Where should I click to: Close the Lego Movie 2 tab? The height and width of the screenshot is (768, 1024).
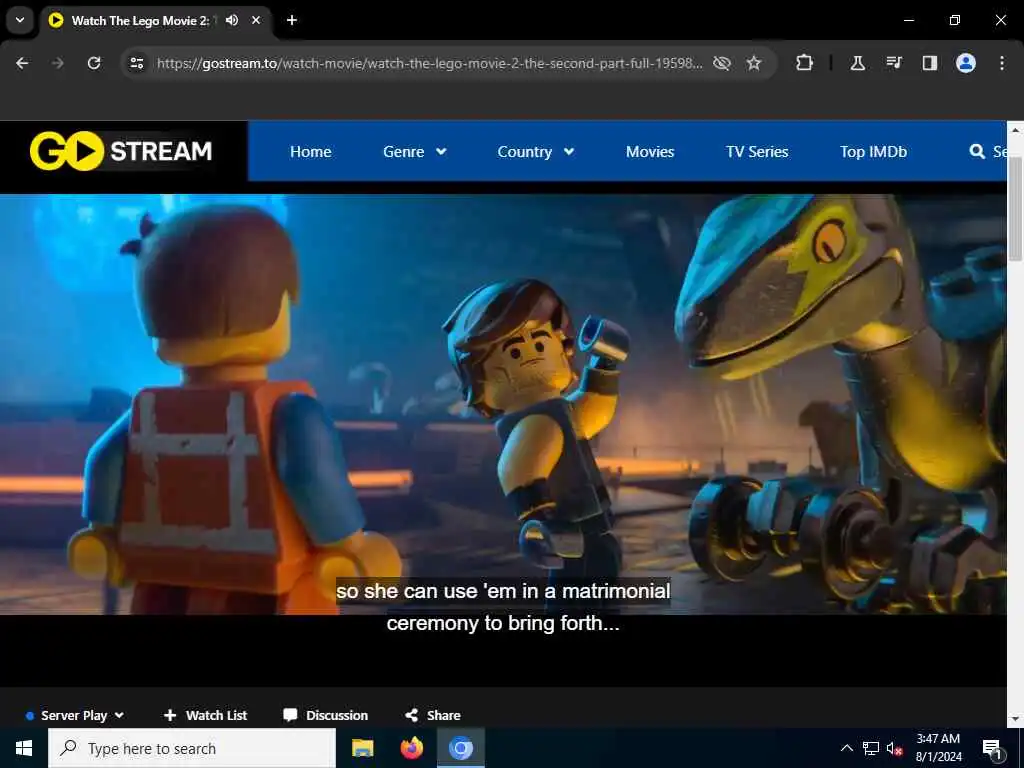256,20
